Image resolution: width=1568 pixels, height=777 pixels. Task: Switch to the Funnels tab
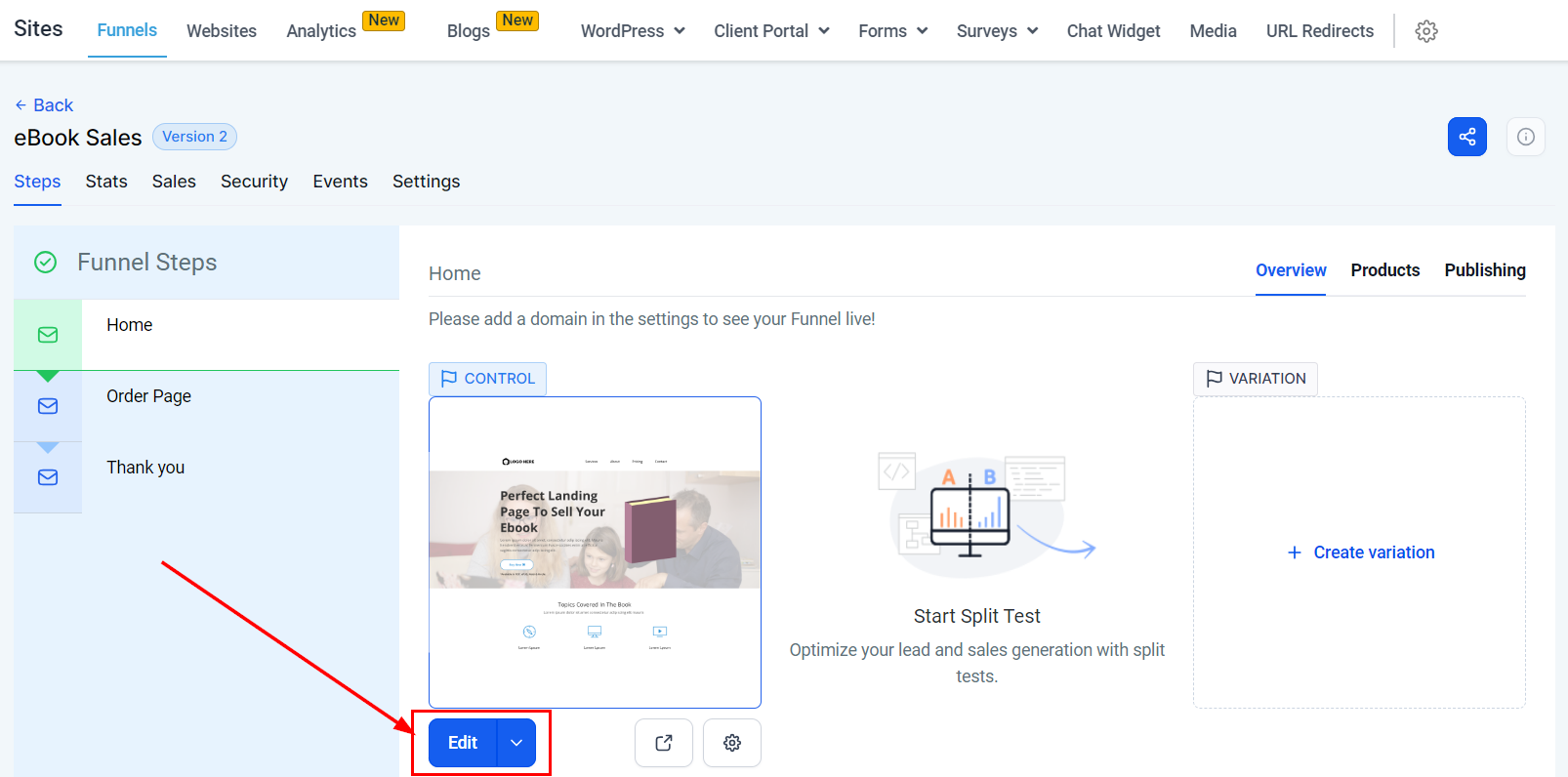click(127, 30)
